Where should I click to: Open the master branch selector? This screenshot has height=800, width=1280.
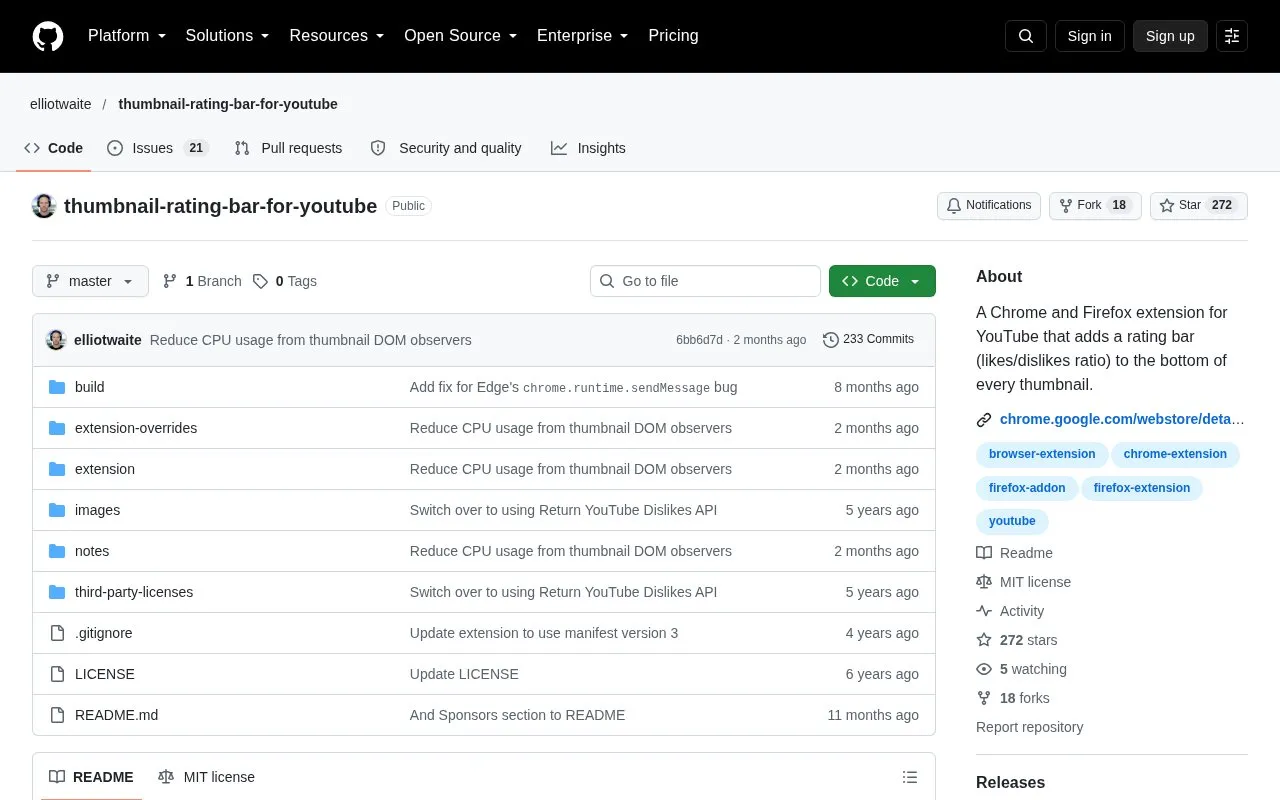pos(90,281)
